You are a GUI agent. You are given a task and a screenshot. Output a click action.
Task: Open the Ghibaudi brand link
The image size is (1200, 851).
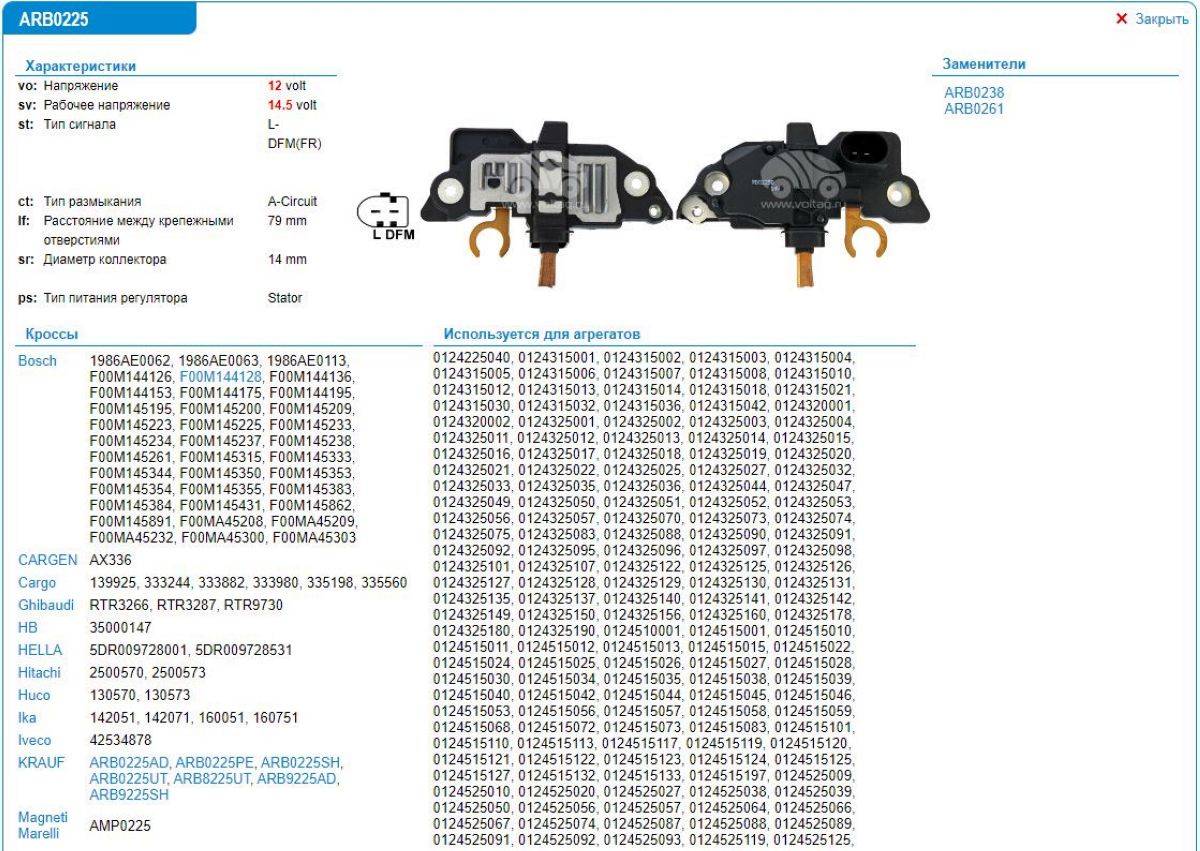46,605
